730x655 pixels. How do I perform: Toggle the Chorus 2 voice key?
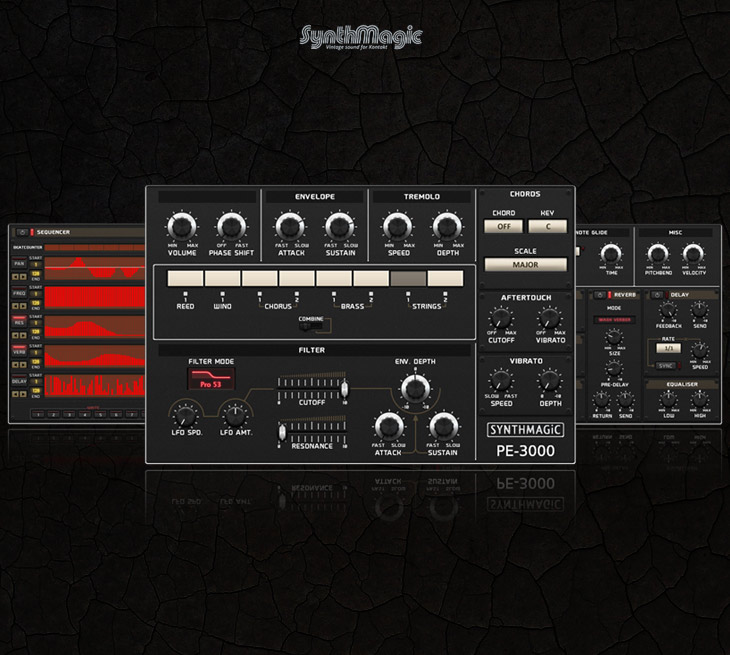297,278
